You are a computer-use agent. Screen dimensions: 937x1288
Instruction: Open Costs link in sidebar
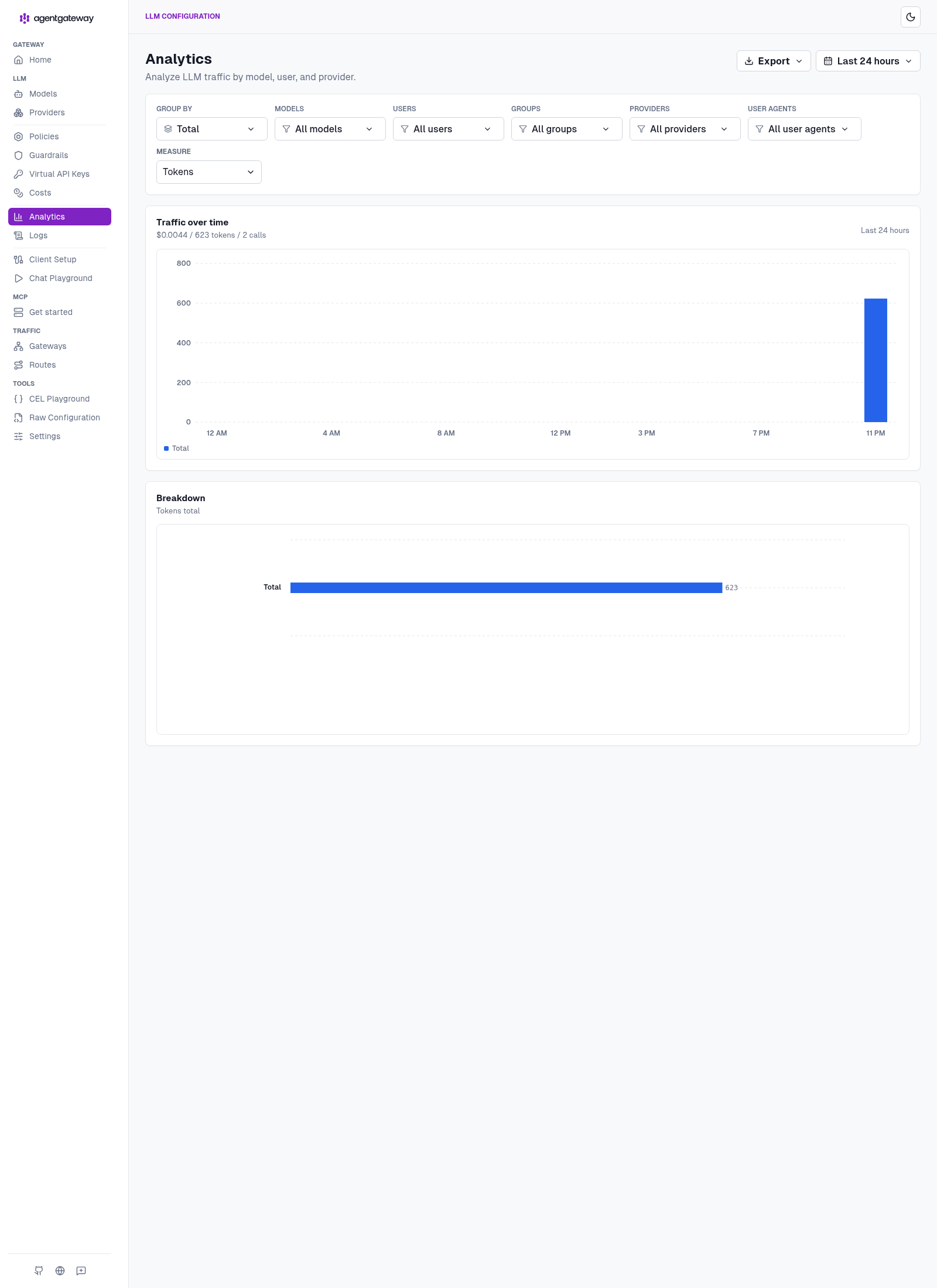[60, 193]
